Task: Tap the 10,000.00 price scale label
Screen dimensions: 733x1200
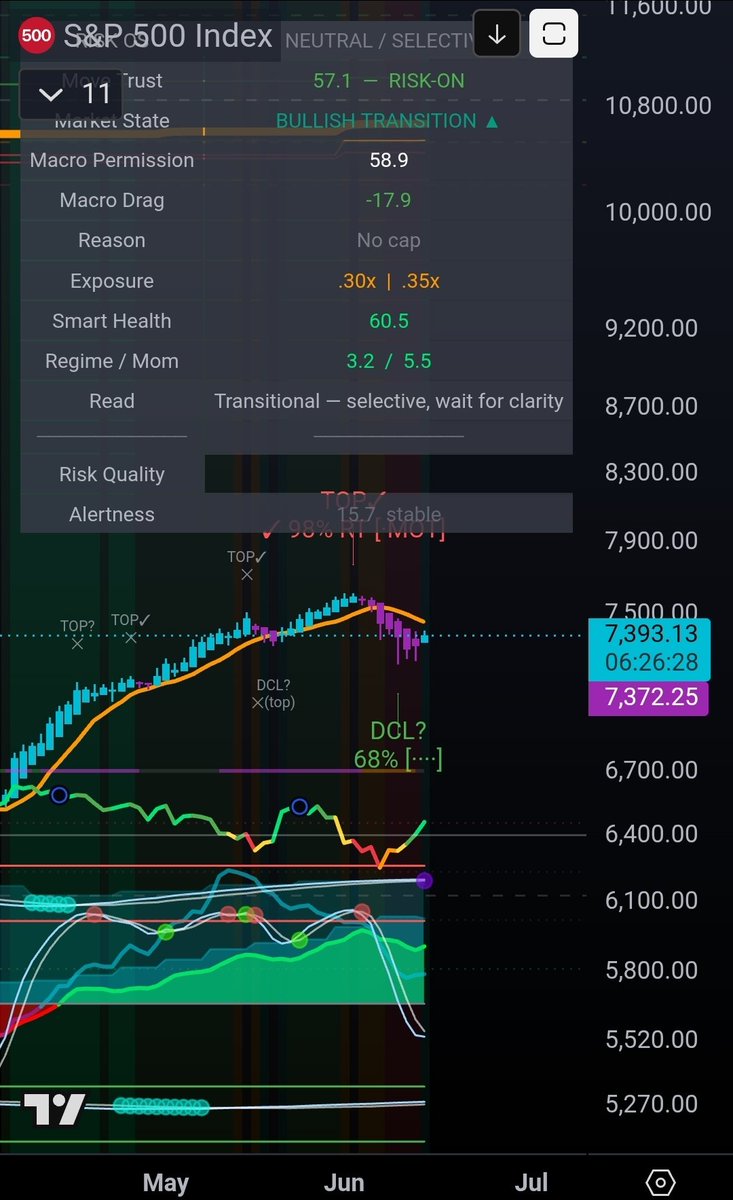Action: (x=658, y=212)
